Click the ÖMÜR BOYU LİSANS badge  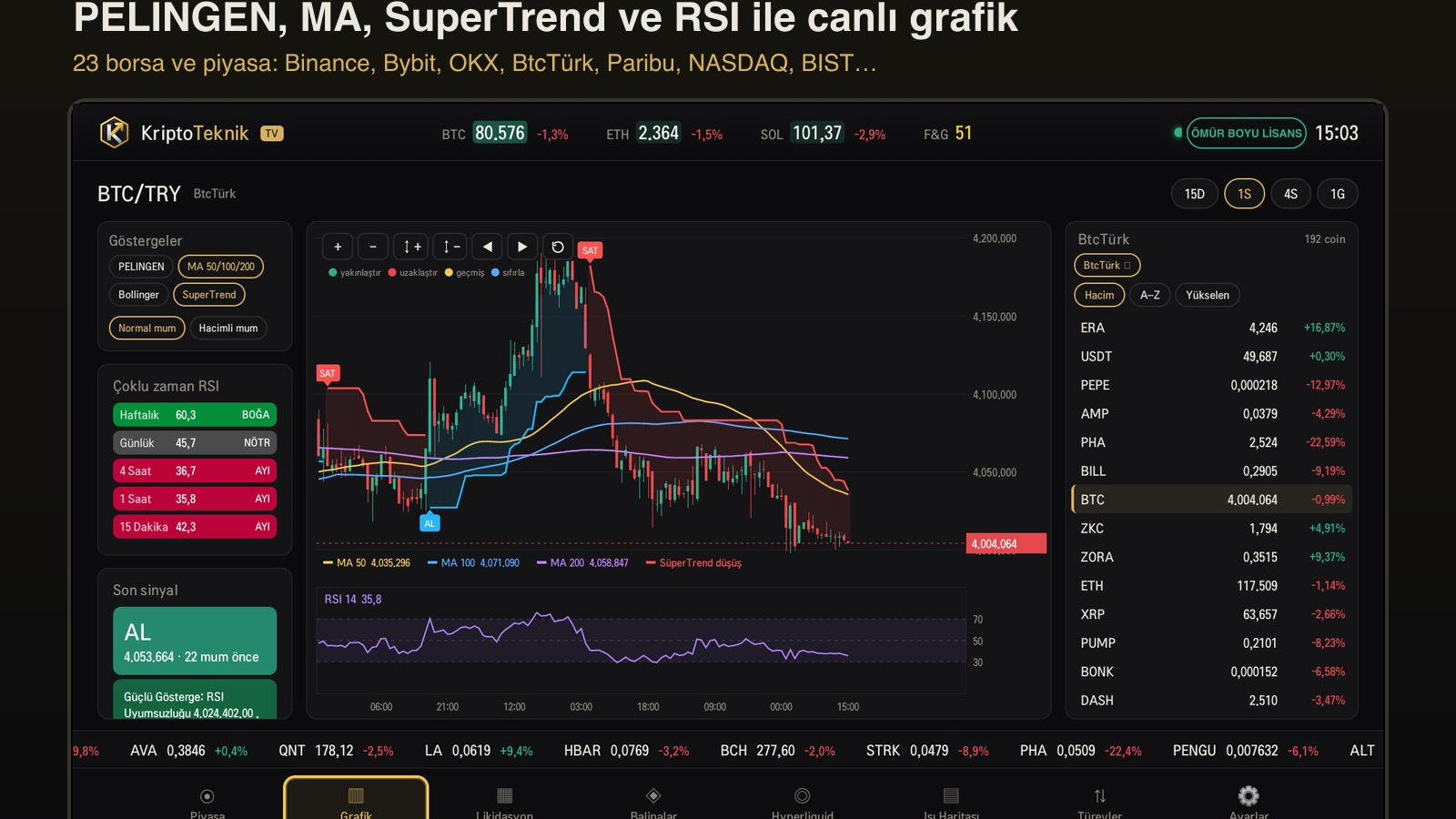pos(1247,133)
